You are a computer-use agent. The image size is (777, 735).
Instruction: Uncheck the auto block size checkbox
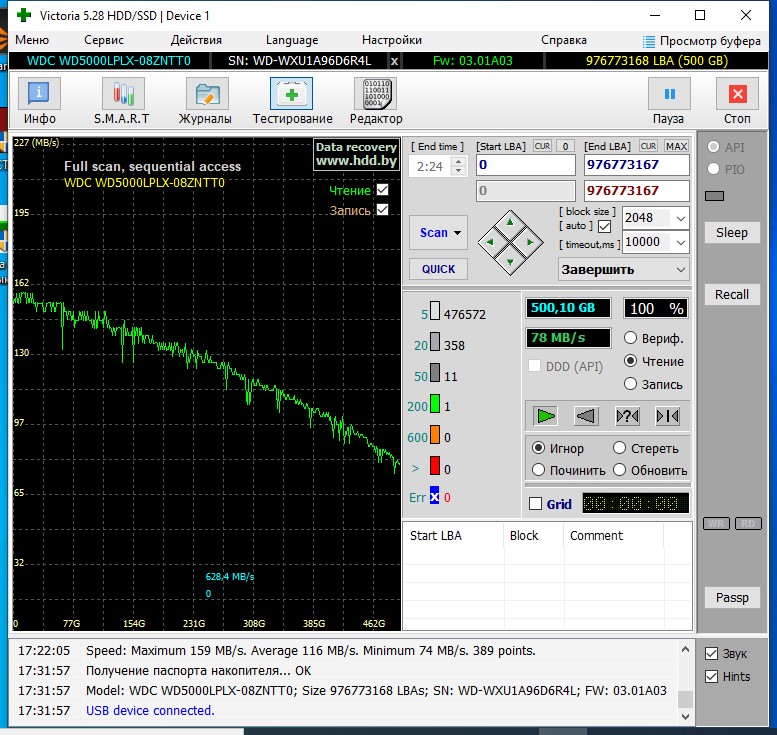pyautogui.click(x=604, y=226)
